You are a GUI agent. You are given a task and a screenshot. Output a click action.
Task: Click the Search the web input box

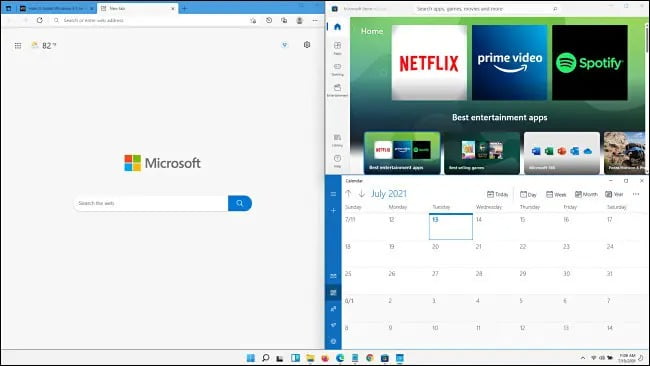151,203
